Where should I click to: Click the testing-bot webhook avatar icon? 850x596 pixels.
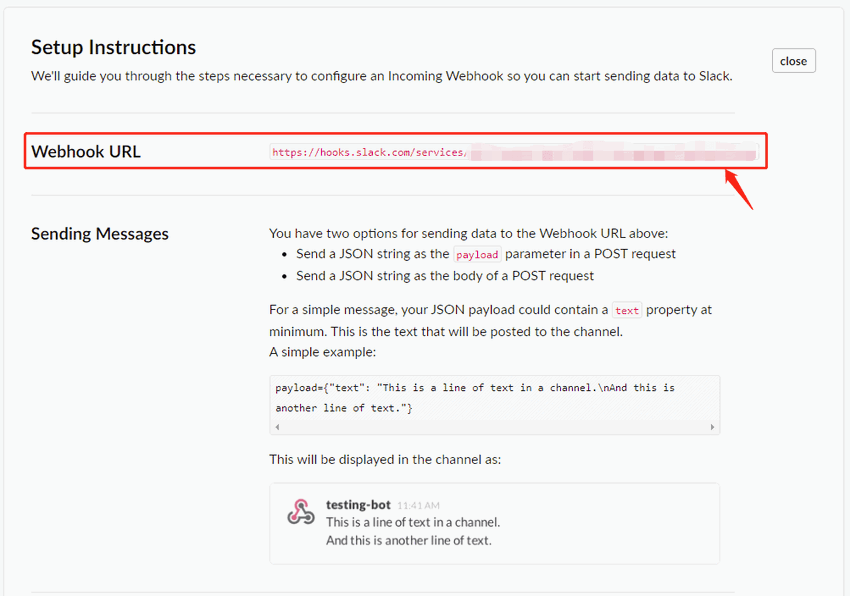(x=301, y=512)
